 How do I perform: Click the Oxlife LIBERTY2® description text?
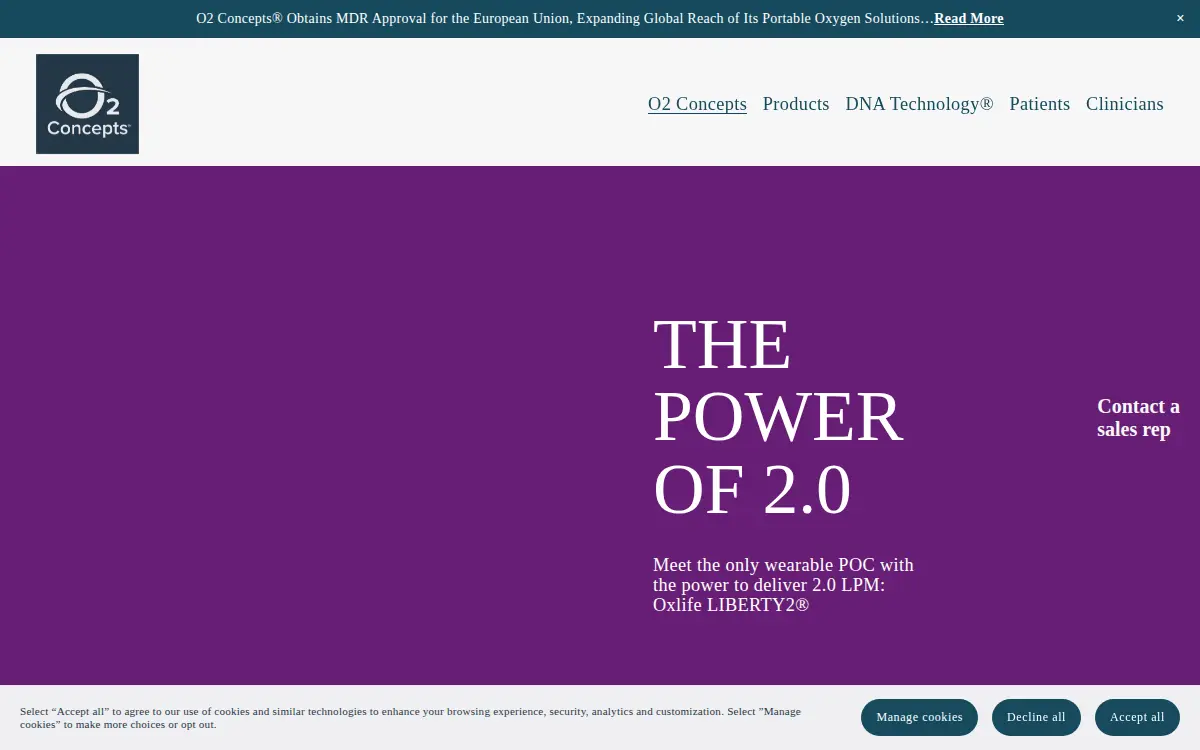click(x=783, y=585)
